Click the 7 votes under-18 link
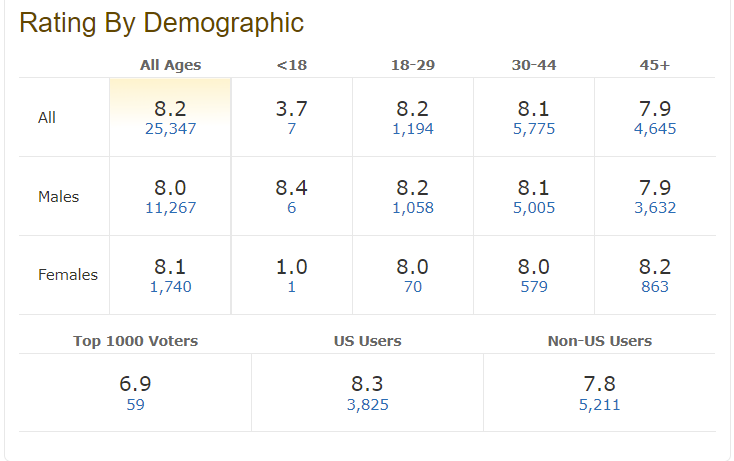734x461 pixels. (292, 129)
